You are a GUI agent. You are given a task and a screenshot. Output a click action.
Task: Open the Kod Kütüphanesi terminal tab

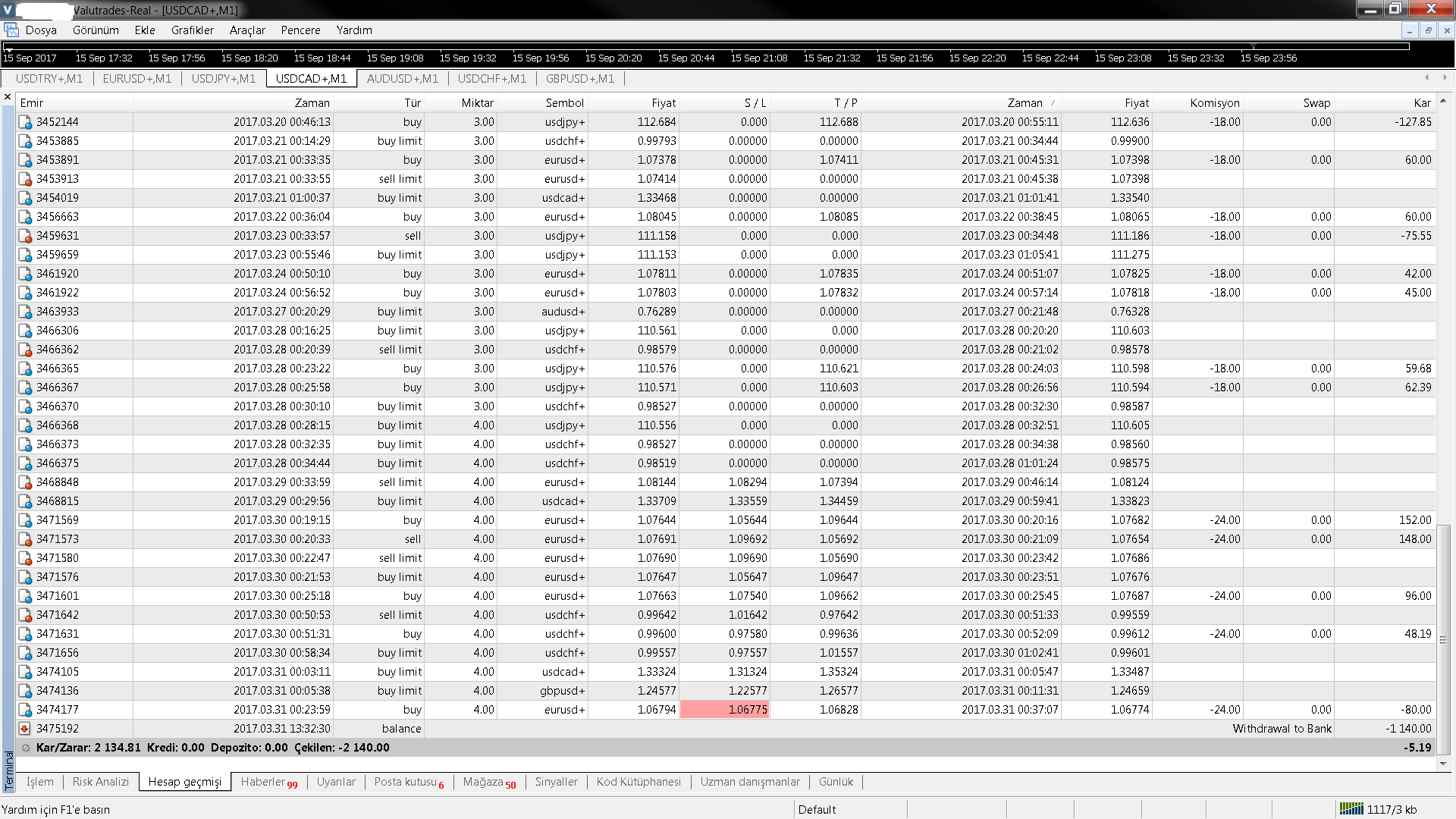639,782
